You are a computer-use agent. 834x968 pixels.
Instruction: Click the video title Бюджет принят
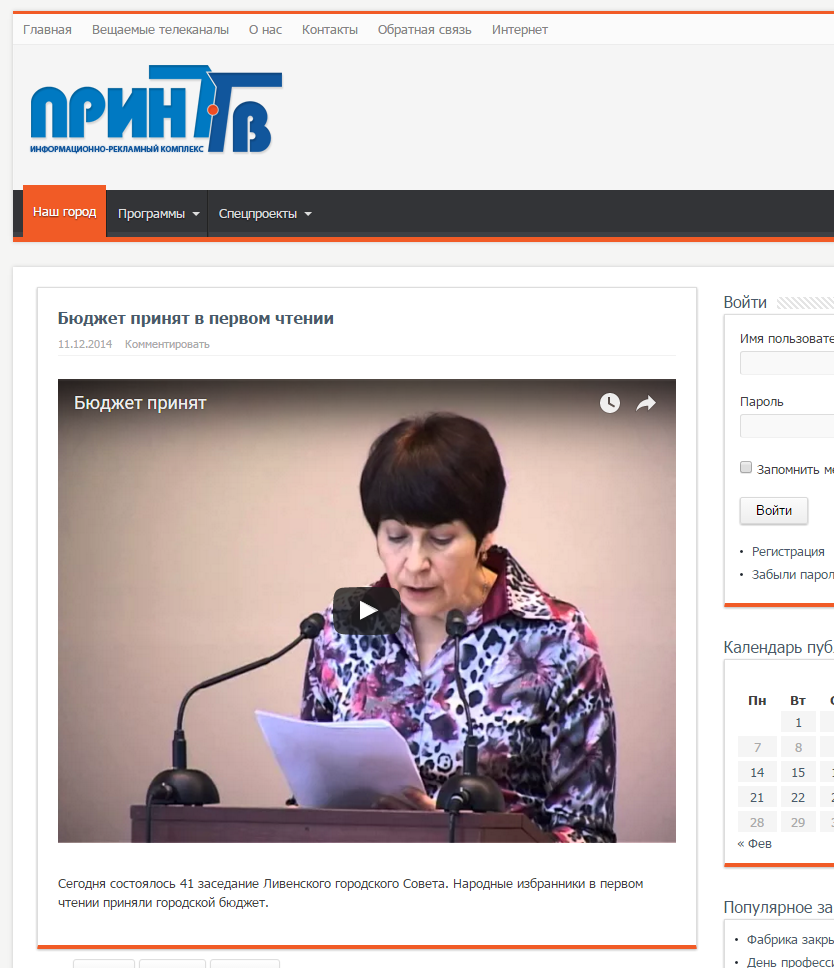pyautogui.click(x=140, y=403)
